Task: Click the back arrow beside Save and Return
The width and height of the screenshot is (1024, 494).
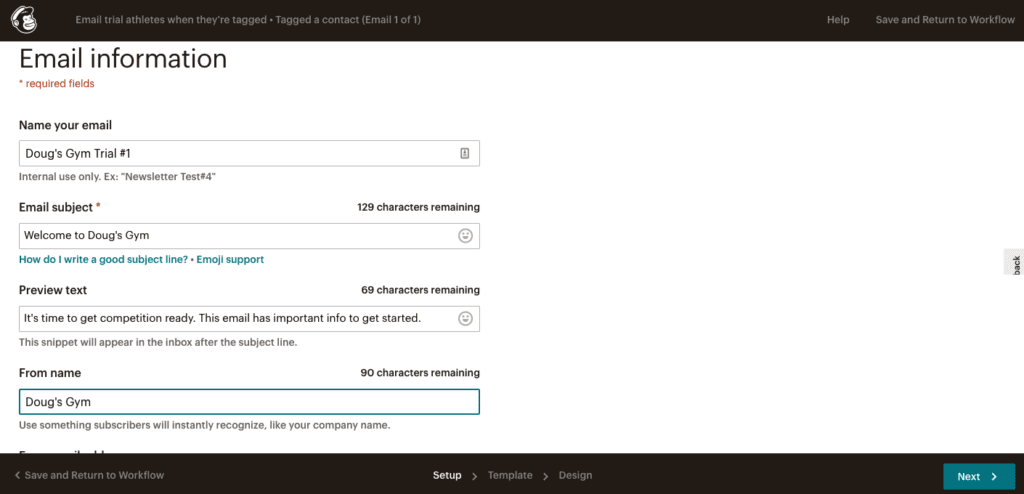Action: coord(18,476)
